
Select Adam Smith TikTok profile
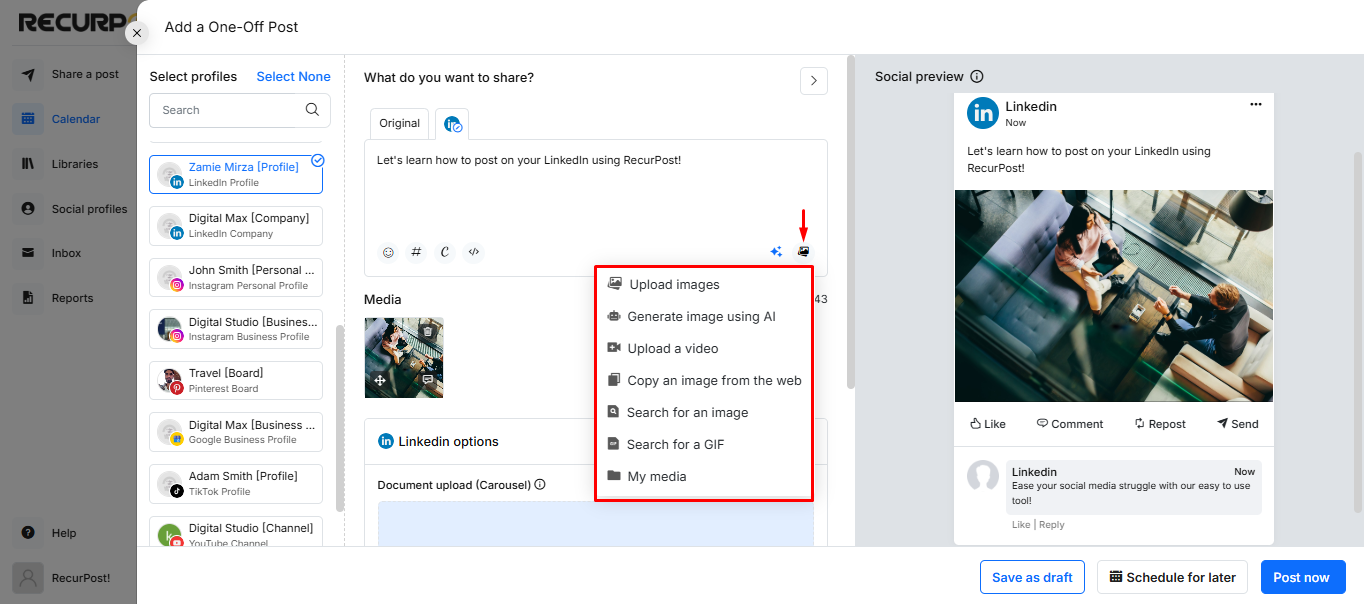pos(236,483)
